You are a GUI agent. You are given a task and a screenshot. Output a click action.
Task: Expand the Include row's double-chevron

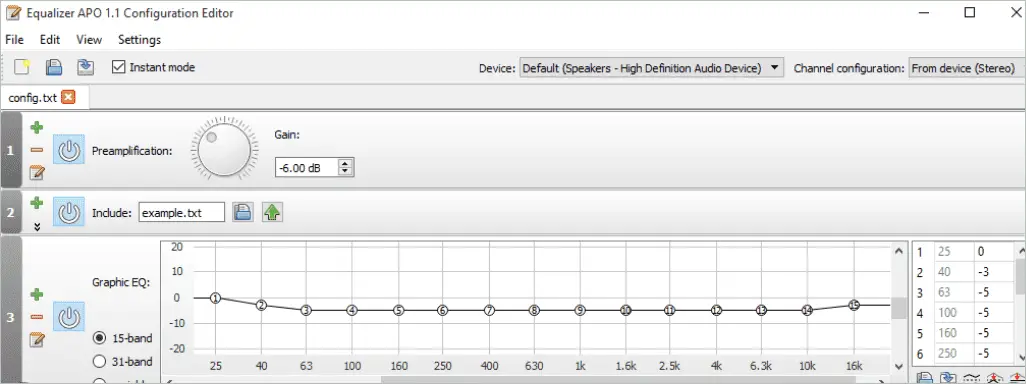pyautogui.click(x=37, y=226)
